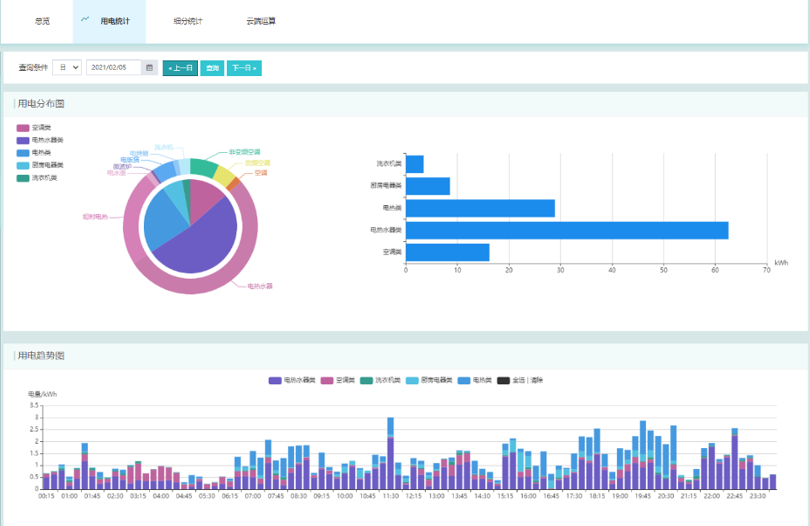
Task: Toggle 空调类 in the pie chart legend
Action: coord(40,128)
